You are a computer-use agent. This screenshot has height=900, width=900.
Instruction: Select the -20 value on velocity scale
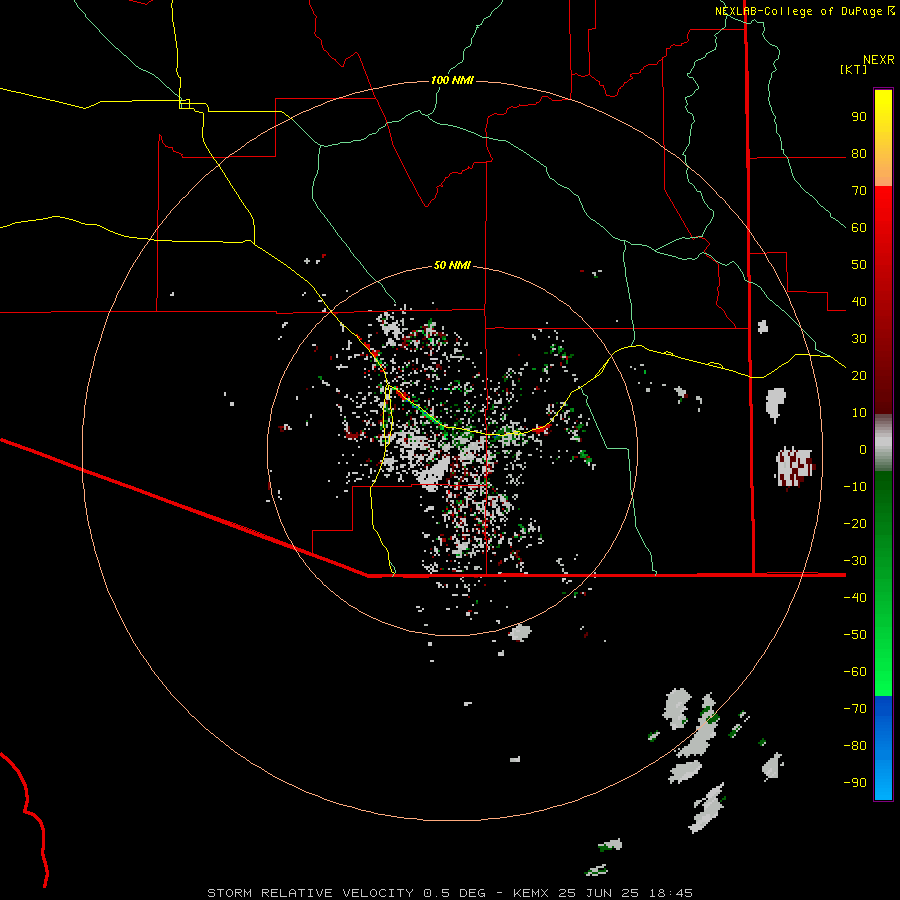click(855, 524)
